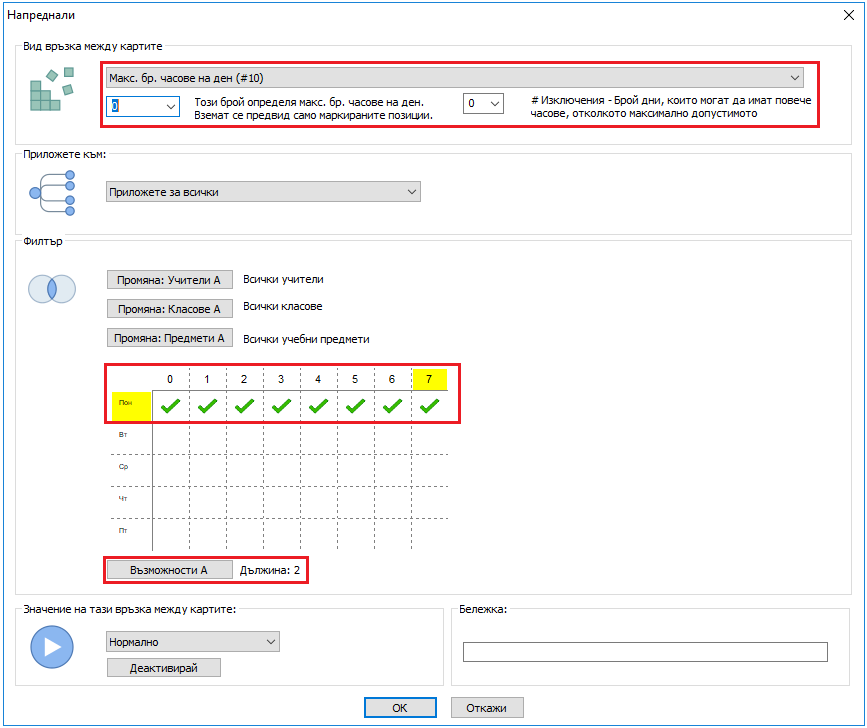Uncheck the Monday period 5 green checkmark
The width and height of the screenshot is (867, 728).
click(x=355, y=406)
